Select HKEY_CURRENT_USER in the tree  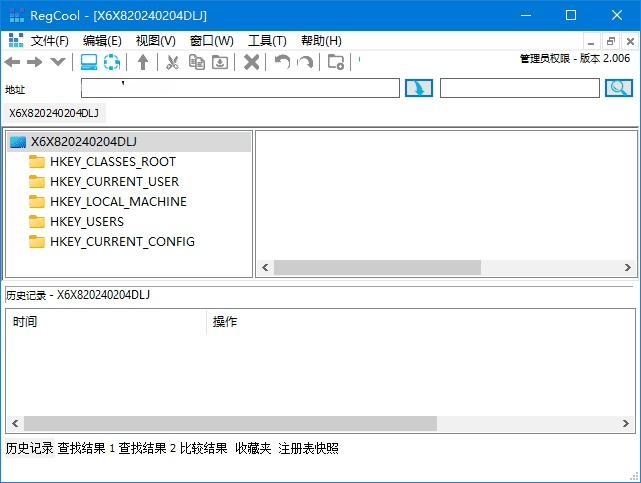[114, 182]
